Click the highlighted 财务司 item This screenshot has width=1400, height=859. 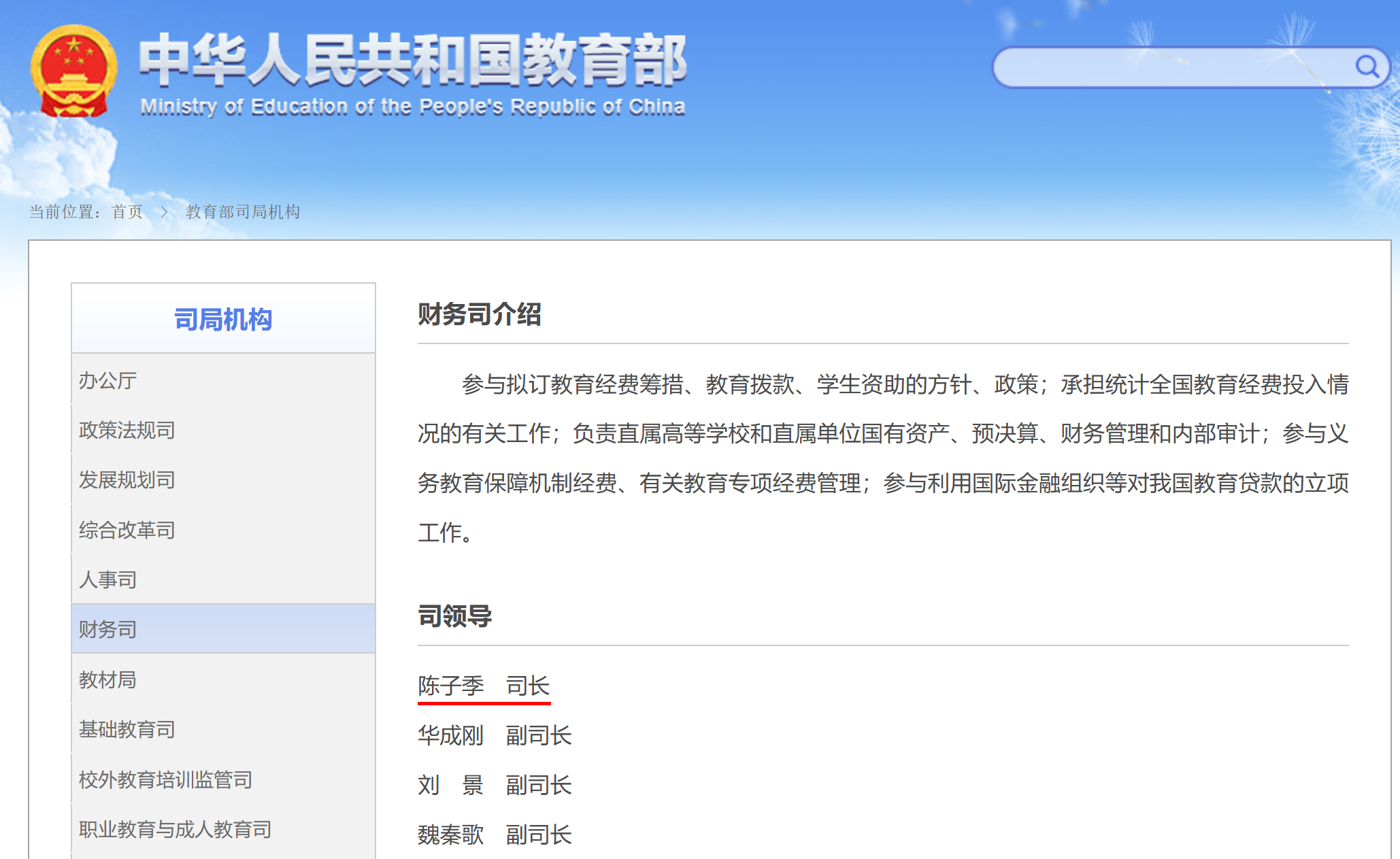click(107, 629)
